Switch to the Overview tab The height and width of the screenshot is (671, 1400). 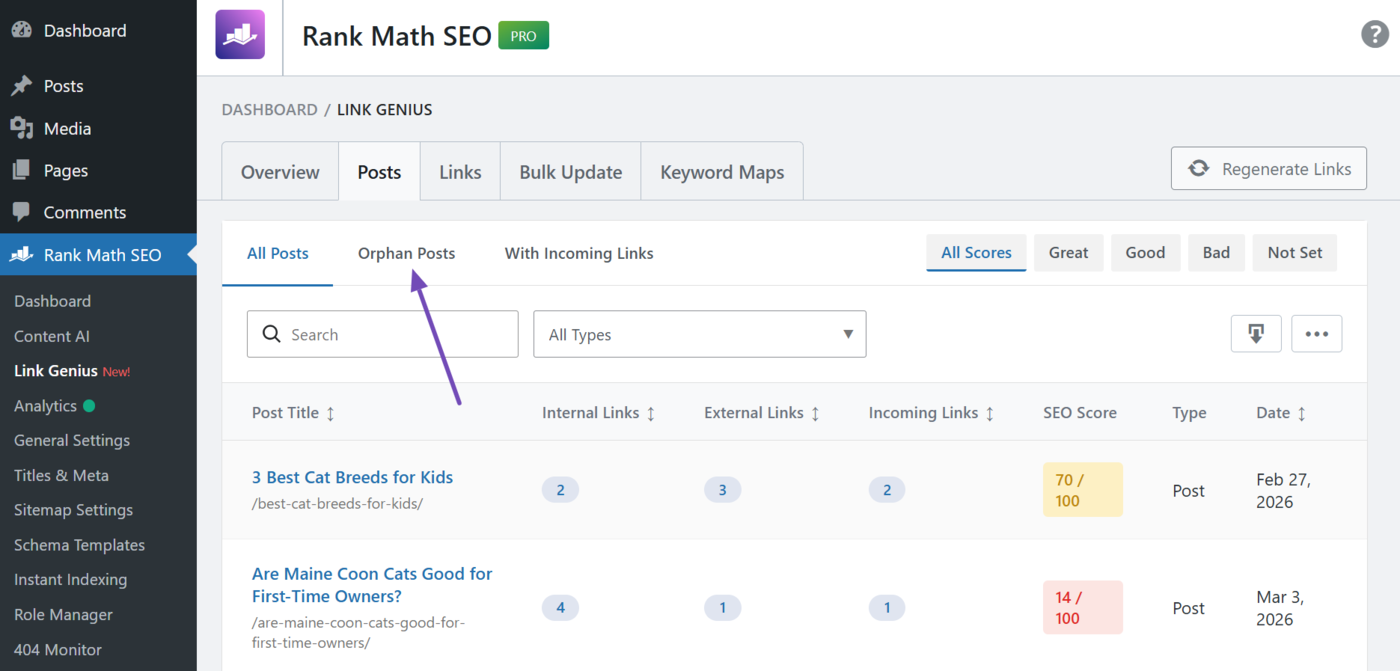(280, 172)
